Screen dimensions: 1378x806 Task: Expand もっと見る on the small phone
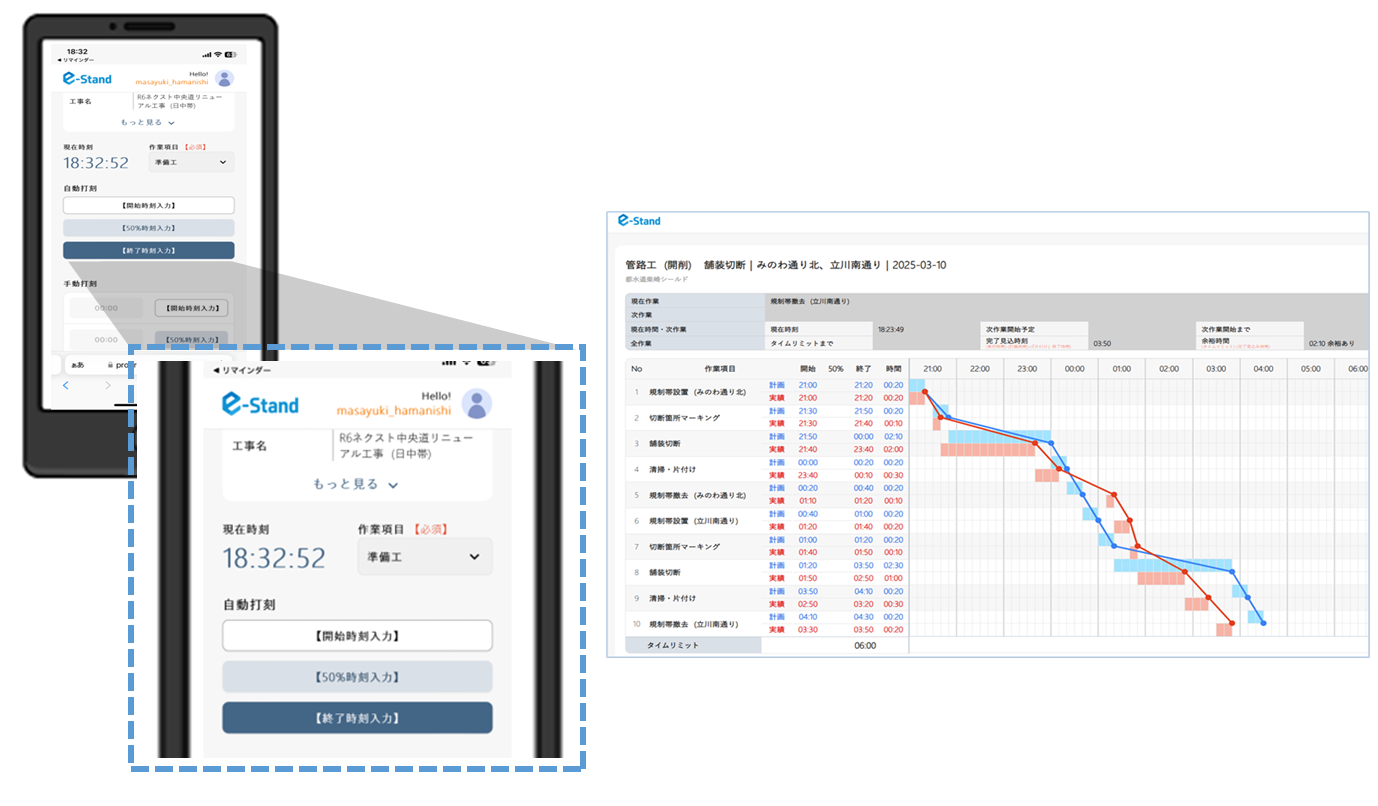(x=148, y=122)
